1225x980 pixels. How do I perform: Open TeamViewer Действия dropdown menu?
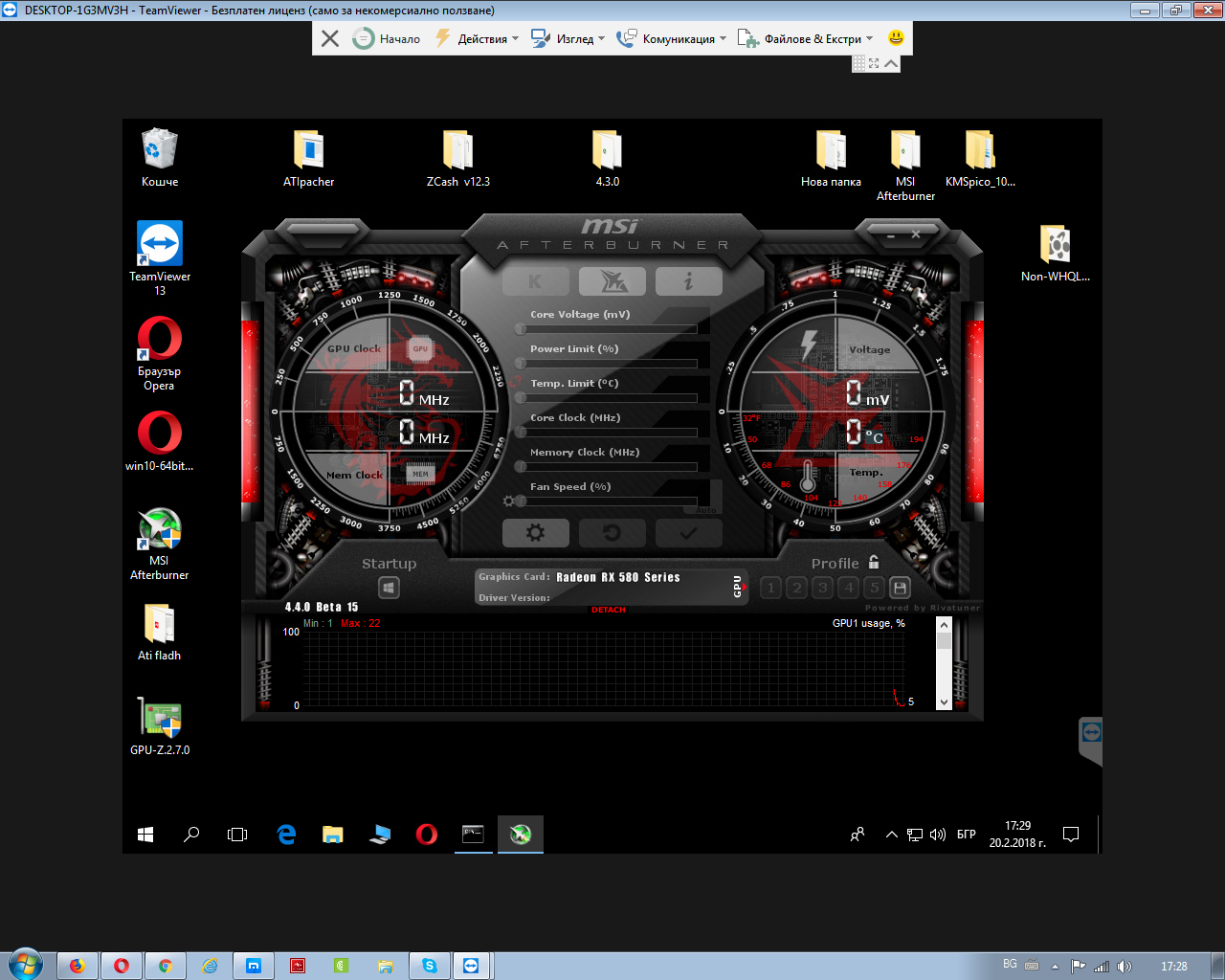click(477, 38)
